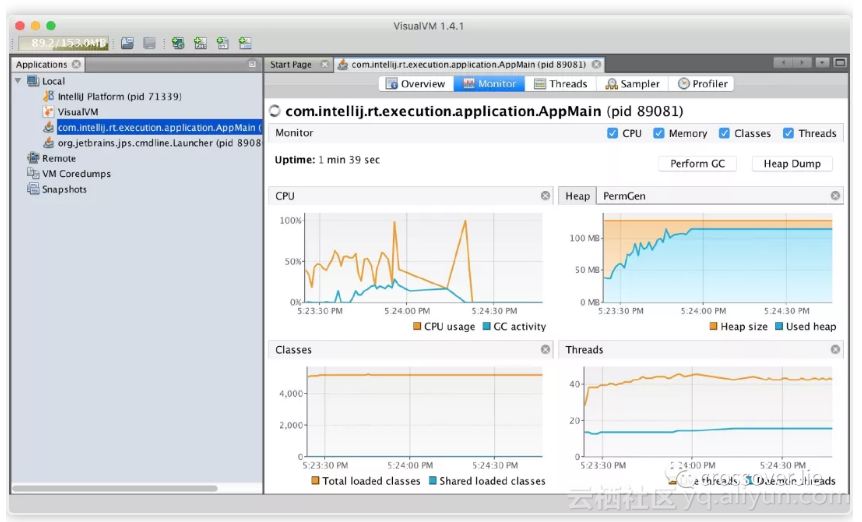Uncheck the CPU checkbox
Viewport: 862px width, 522px height.
[x=612, y=133]
